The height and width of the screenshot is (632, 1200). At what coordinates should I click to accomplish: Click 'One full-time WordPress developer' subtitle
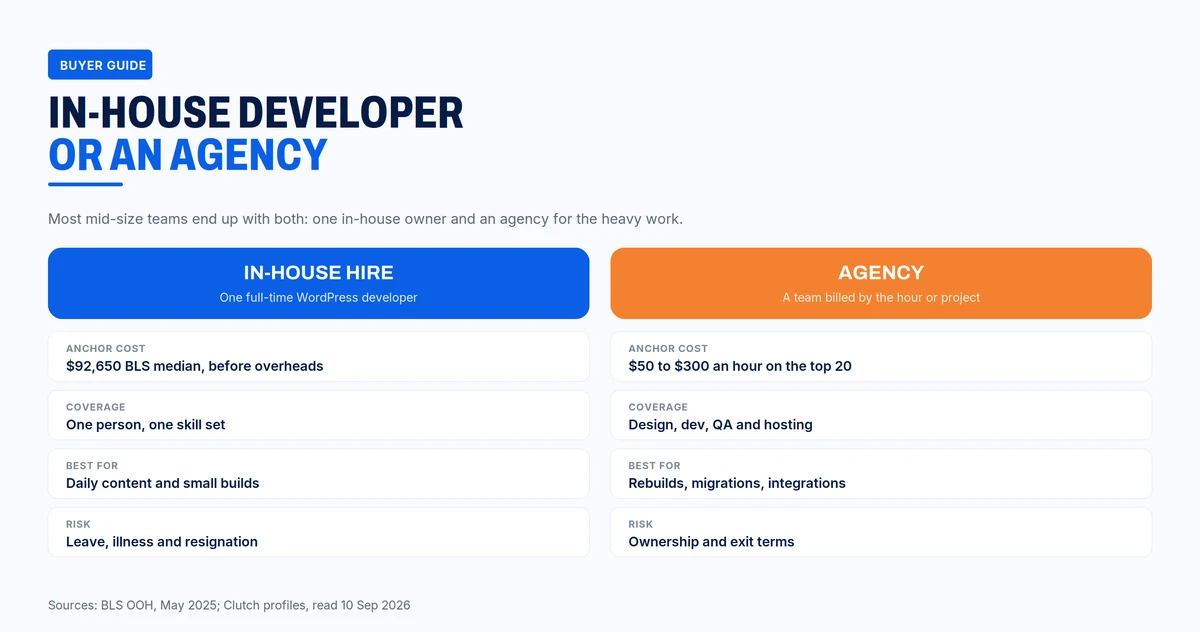click(319, 297)
